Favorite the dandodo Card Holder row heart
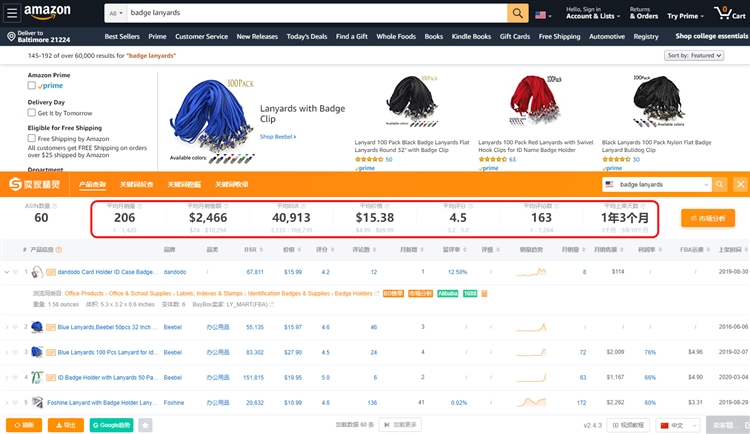This screenshot has width=750, height=434. 15,272
